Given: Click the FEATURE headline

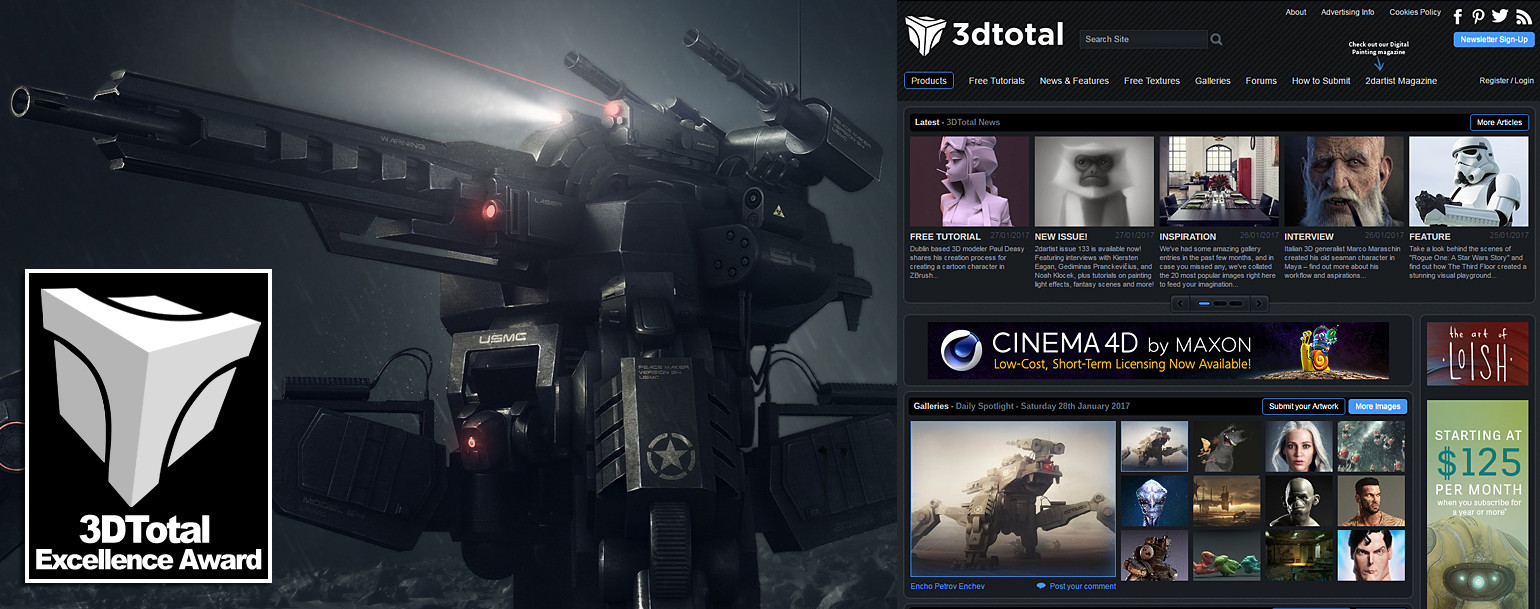Looking at the screenshot, I should tap(1430, 237).
